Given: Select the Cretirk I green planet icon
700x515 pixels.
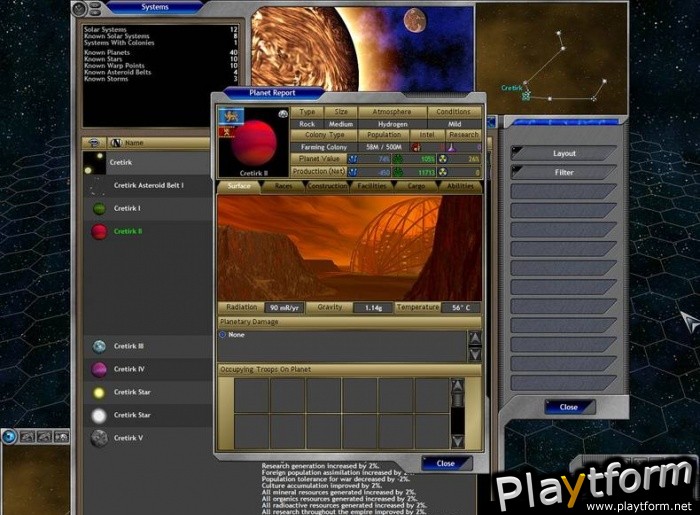Looking at the screenshot, I should [x=99, y=208].
